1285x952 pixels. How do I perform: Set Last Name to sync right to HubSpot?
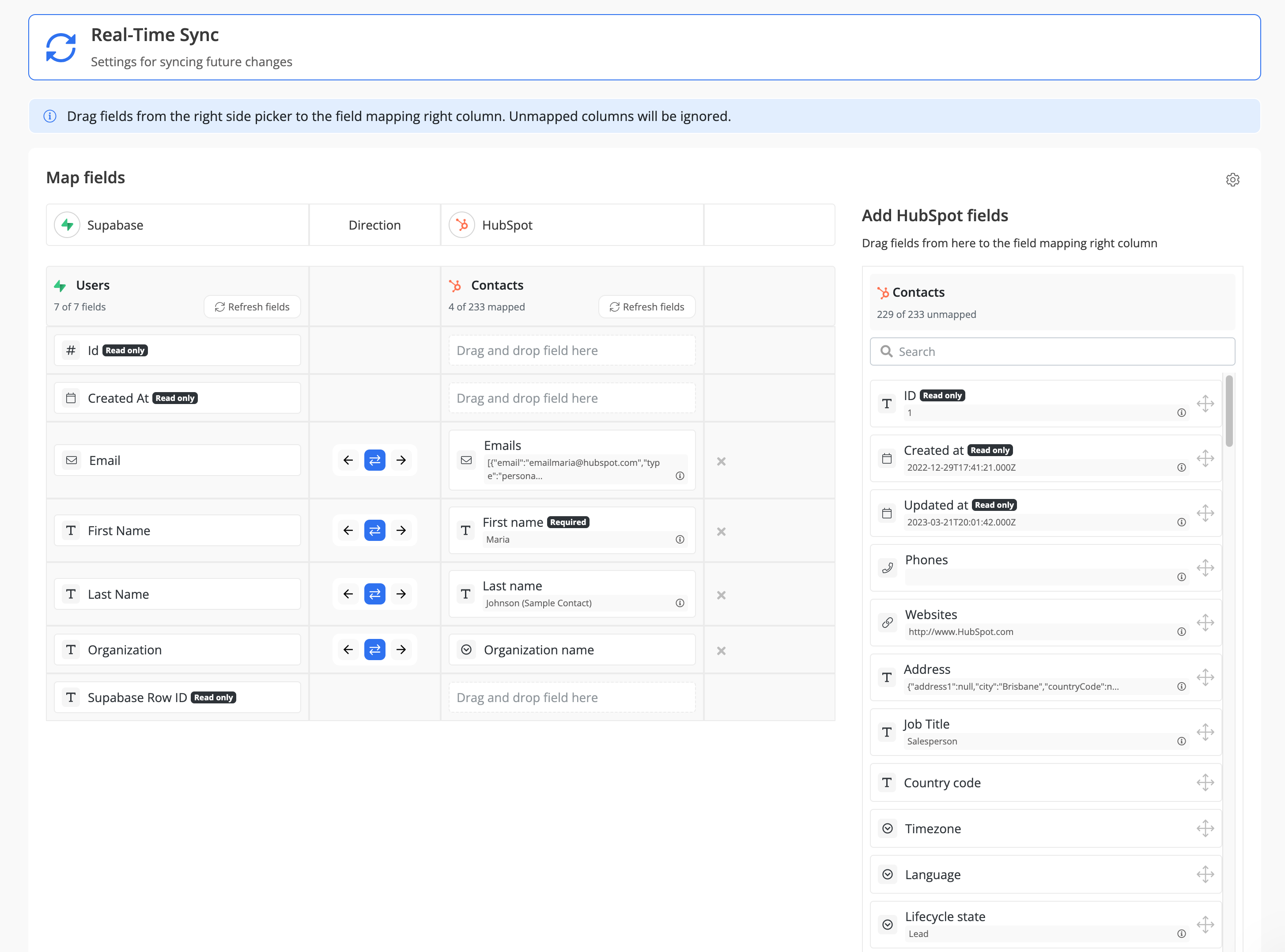pos(401,593)
